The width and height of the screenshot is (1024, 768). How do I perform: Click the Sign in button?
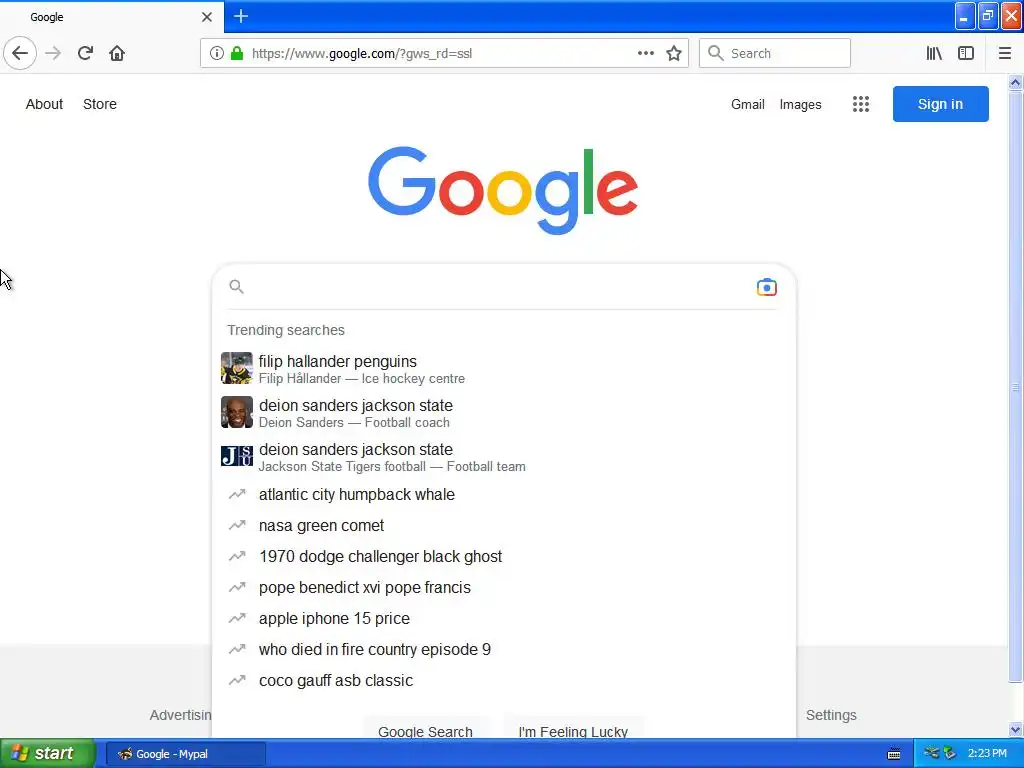click(940, 104)
